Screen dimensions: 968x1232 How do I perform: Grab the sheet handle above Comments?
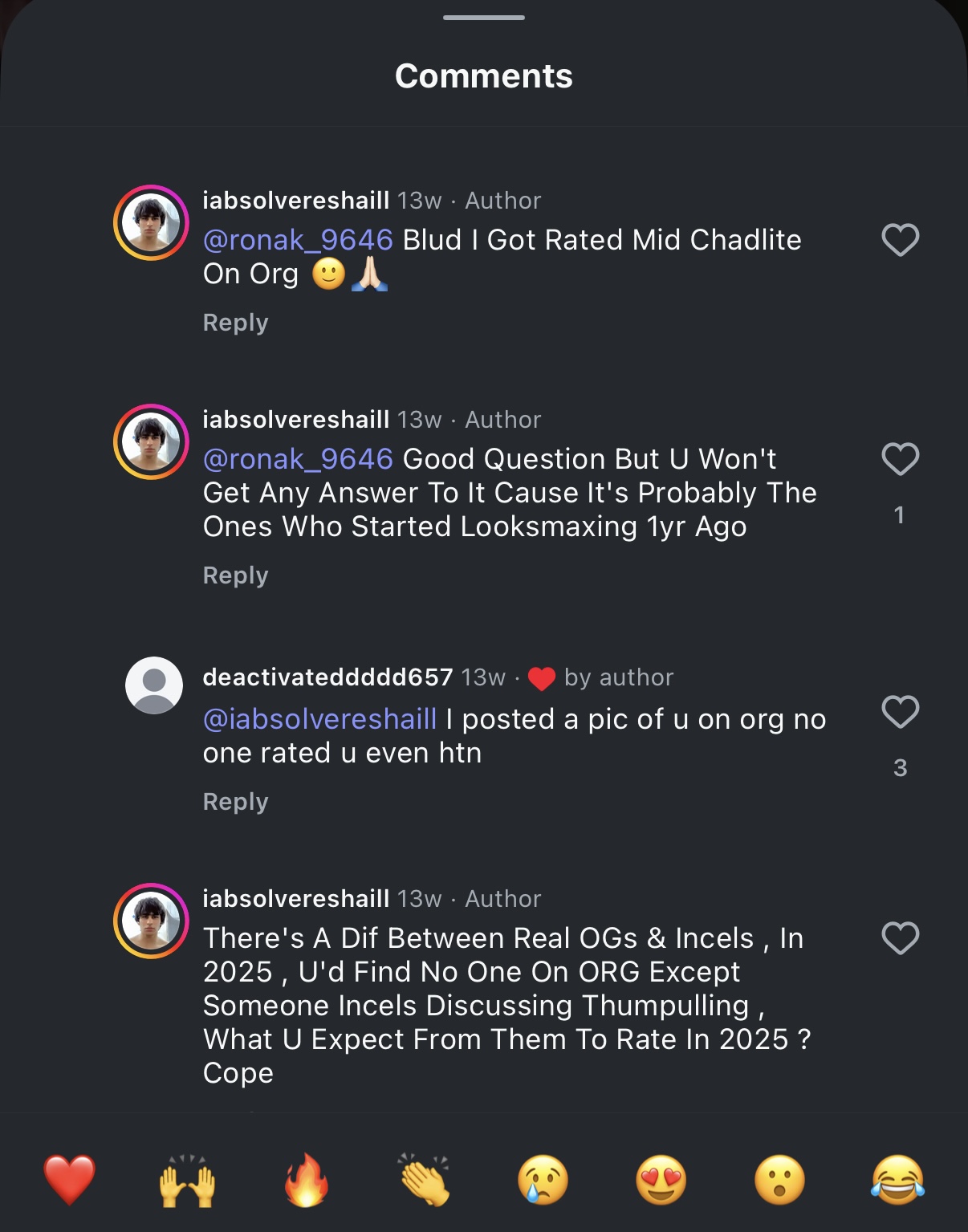coord(484,17)
